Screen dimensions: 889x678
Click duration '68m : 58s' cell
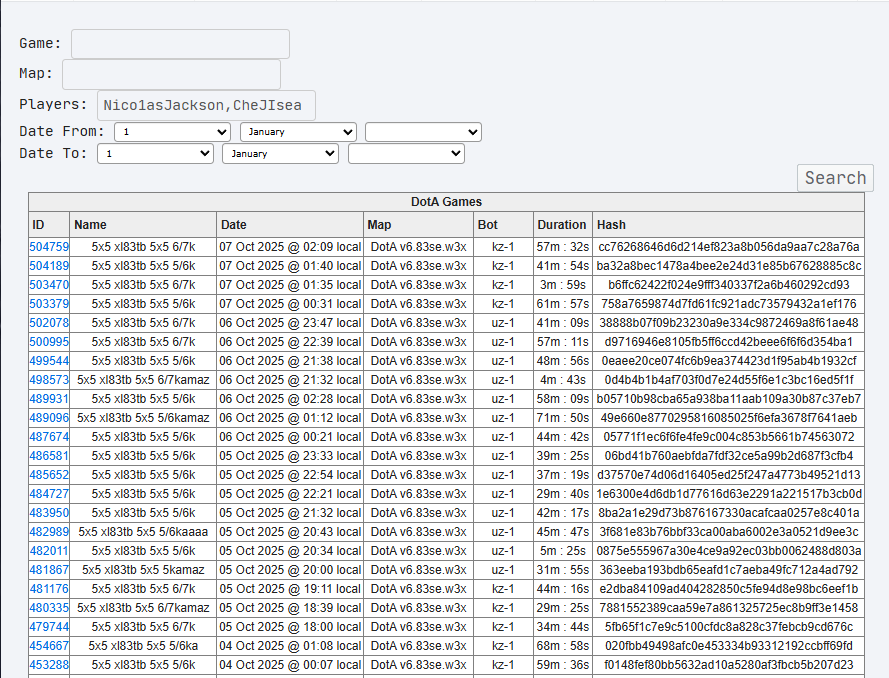tap(563, 646)
